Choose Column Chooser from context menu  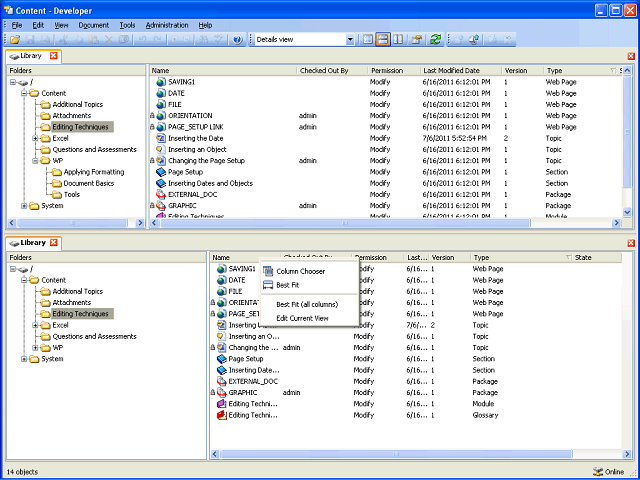309,271
